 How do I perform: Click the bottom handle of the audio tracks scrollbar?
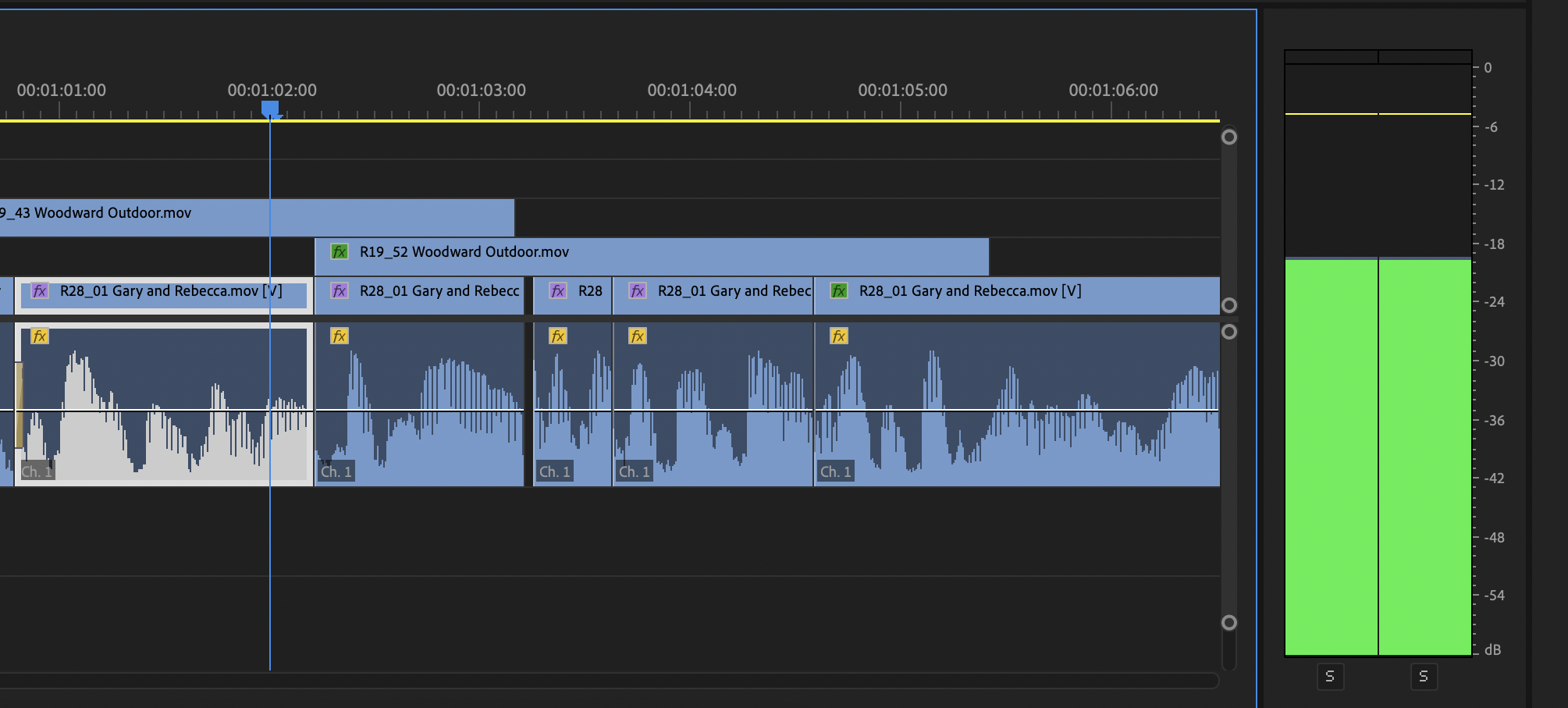[1229, 622]
